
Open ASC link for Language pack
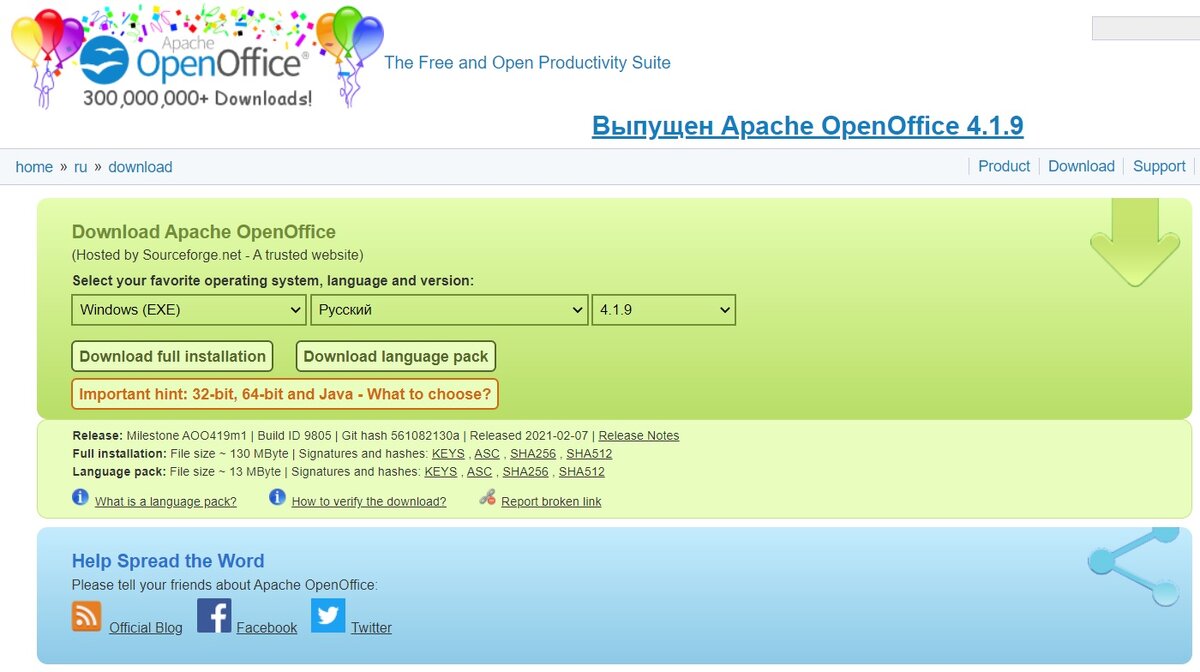(x=480, y=472)
